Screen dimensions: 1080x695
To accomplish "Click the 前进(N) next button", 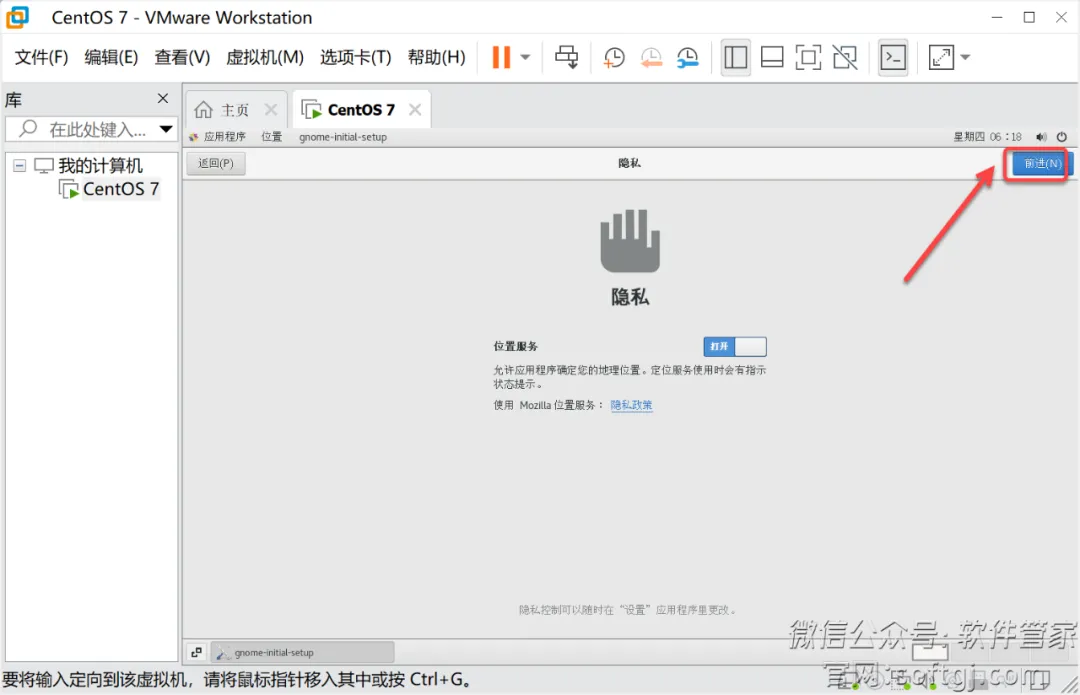I will click(x=1042, y=163).
